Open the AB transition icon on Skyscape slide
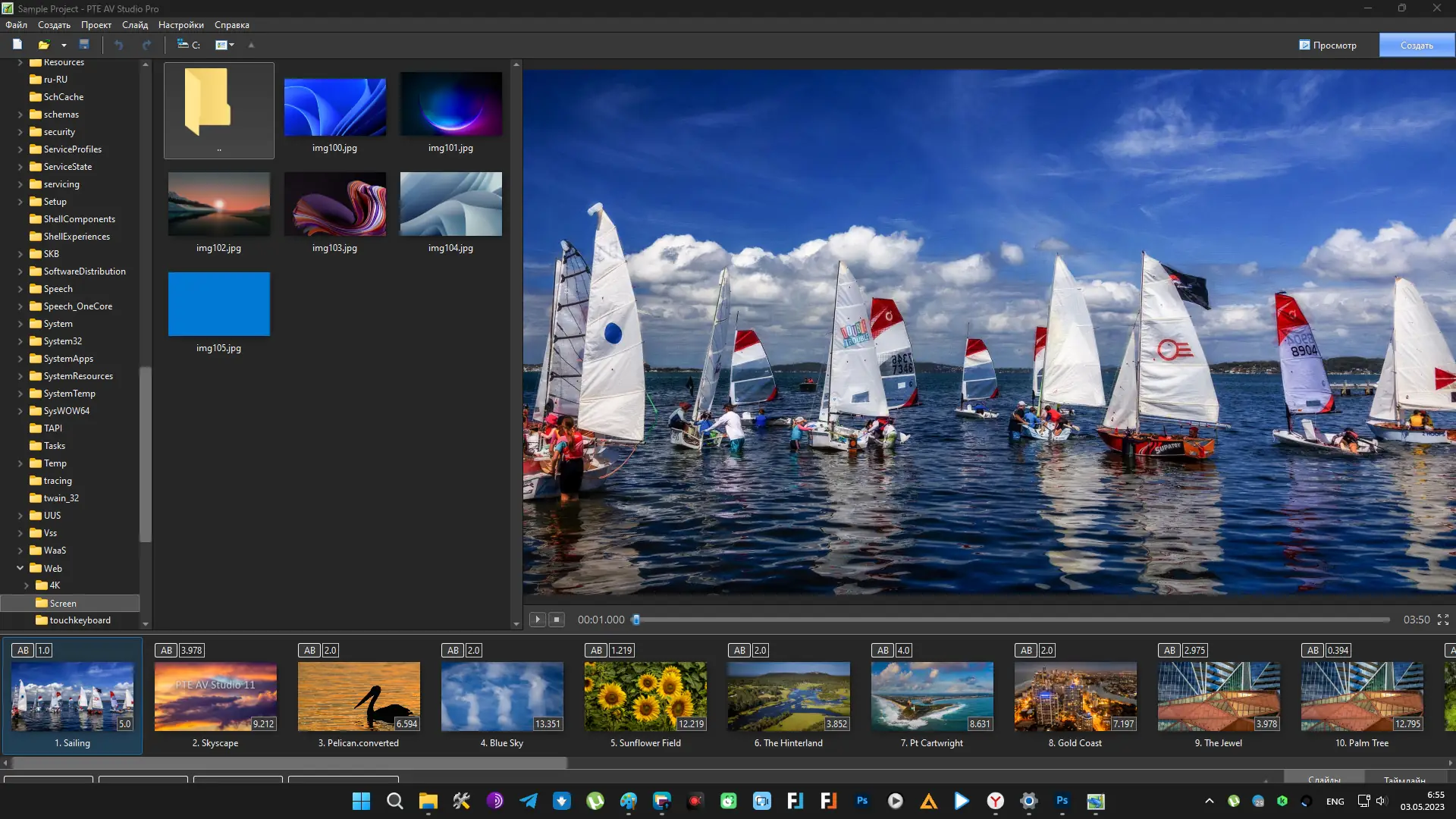The height and width of the screenshot is (819, 1456). [167, 651]
